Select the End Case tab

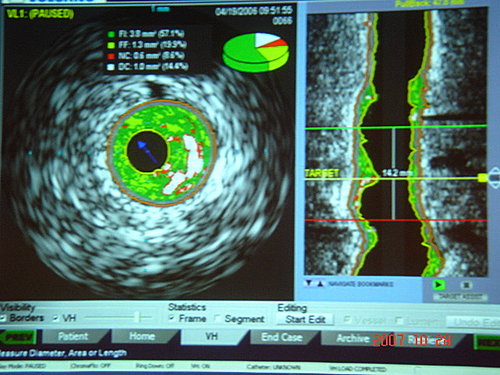pos(282,337)
